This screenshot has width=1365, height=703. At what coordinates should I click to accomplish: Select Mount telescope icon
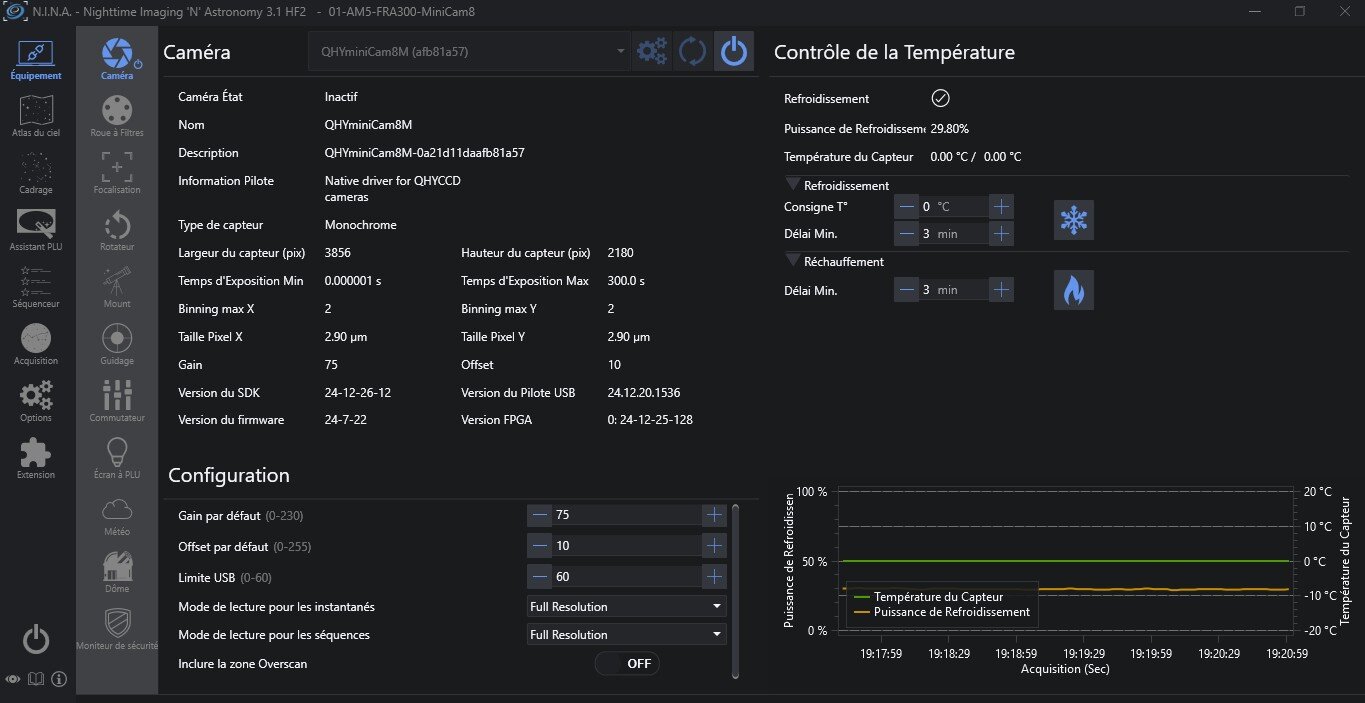coord(117,288)
